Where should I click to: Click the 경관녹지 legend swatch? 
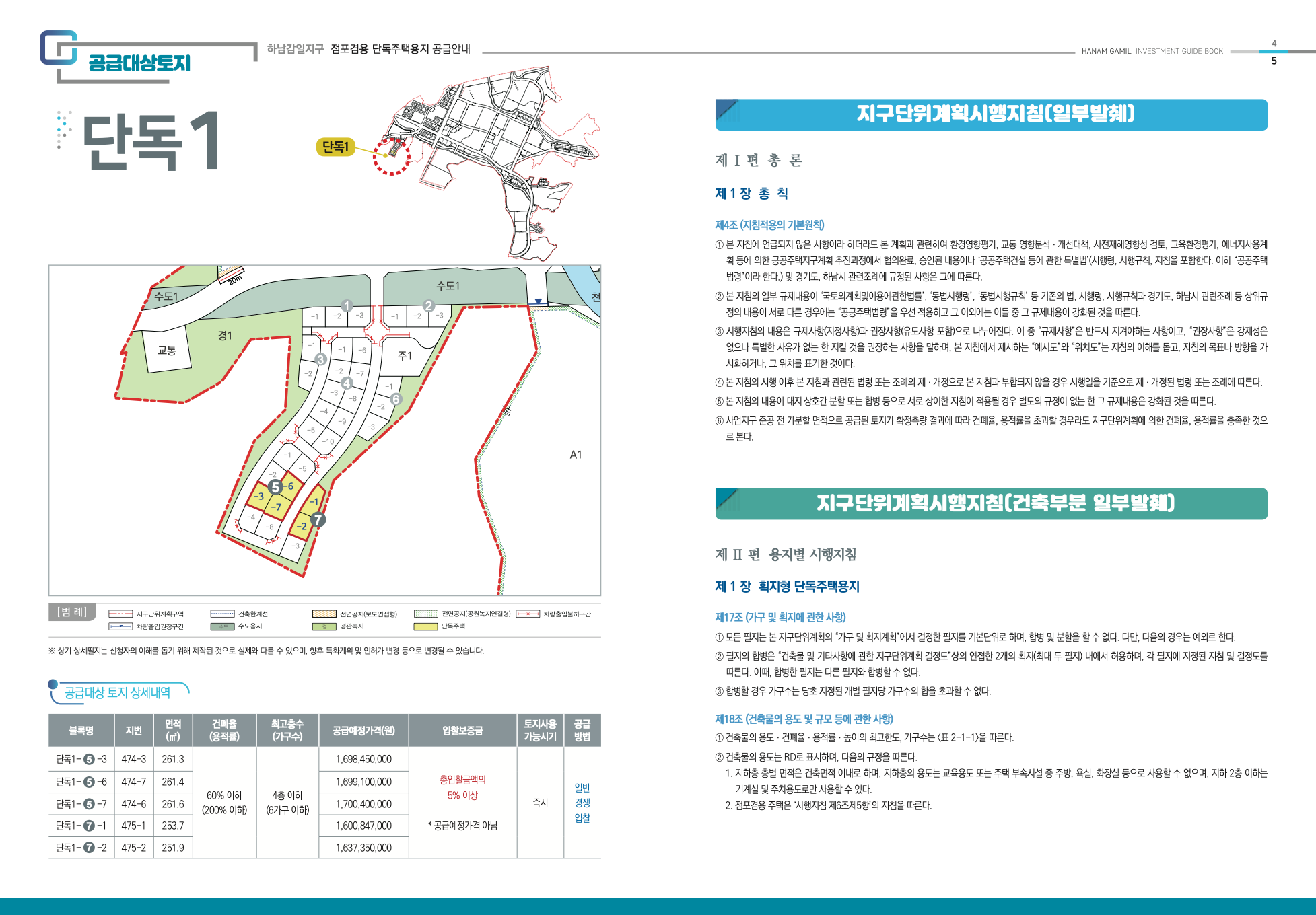click(324, 626)
